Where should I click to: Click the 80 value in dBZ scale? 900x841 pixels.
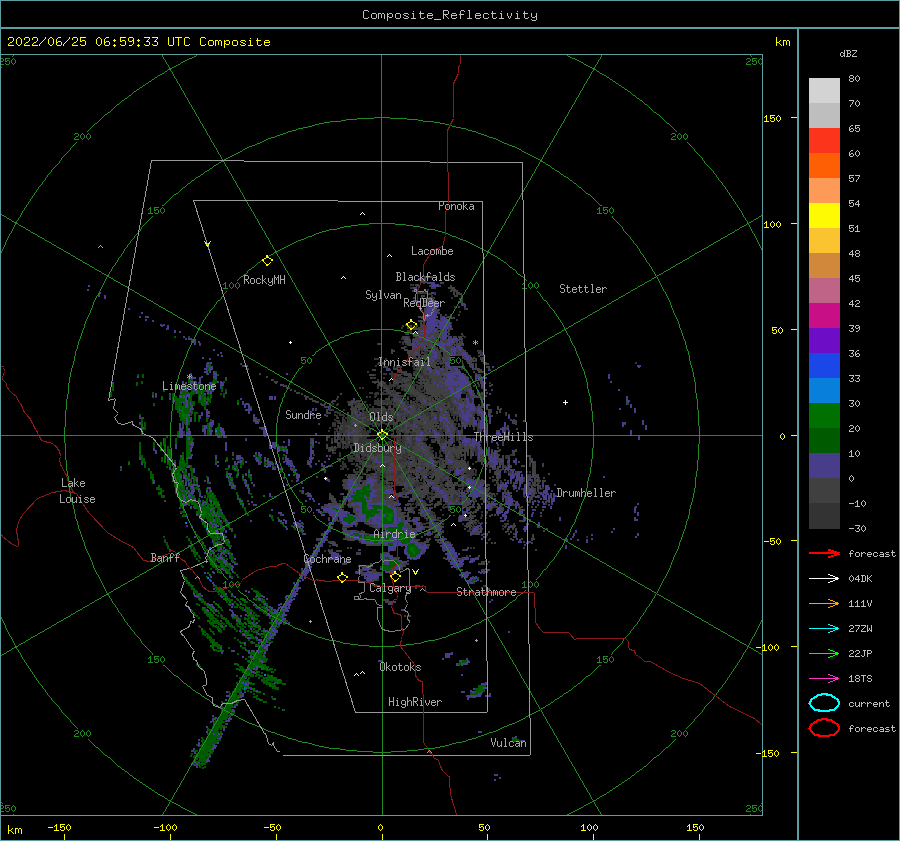tap(854, 79)
